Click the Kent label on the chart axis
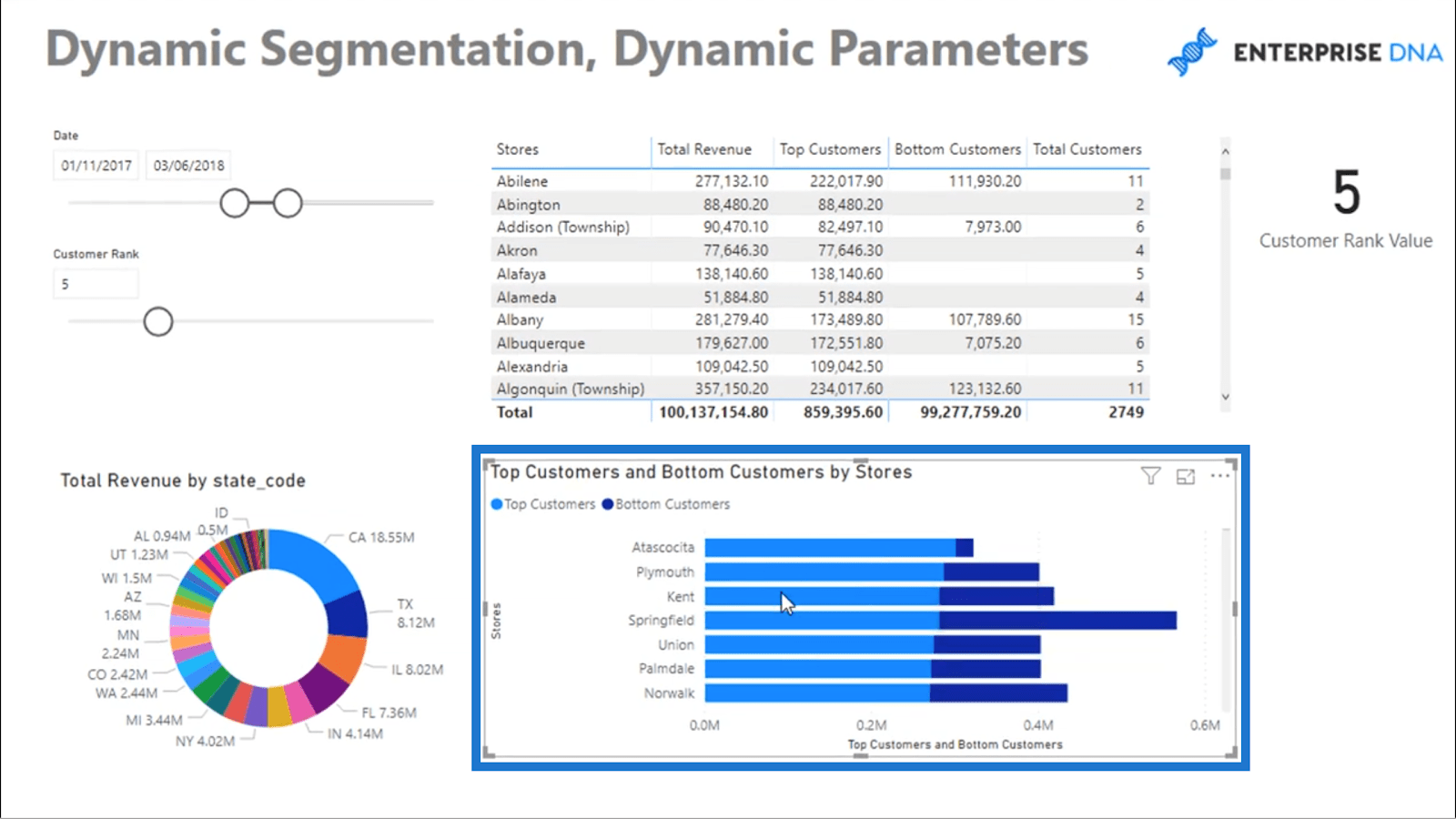This screenshot has height=819, width=1456. click(680, 597)
